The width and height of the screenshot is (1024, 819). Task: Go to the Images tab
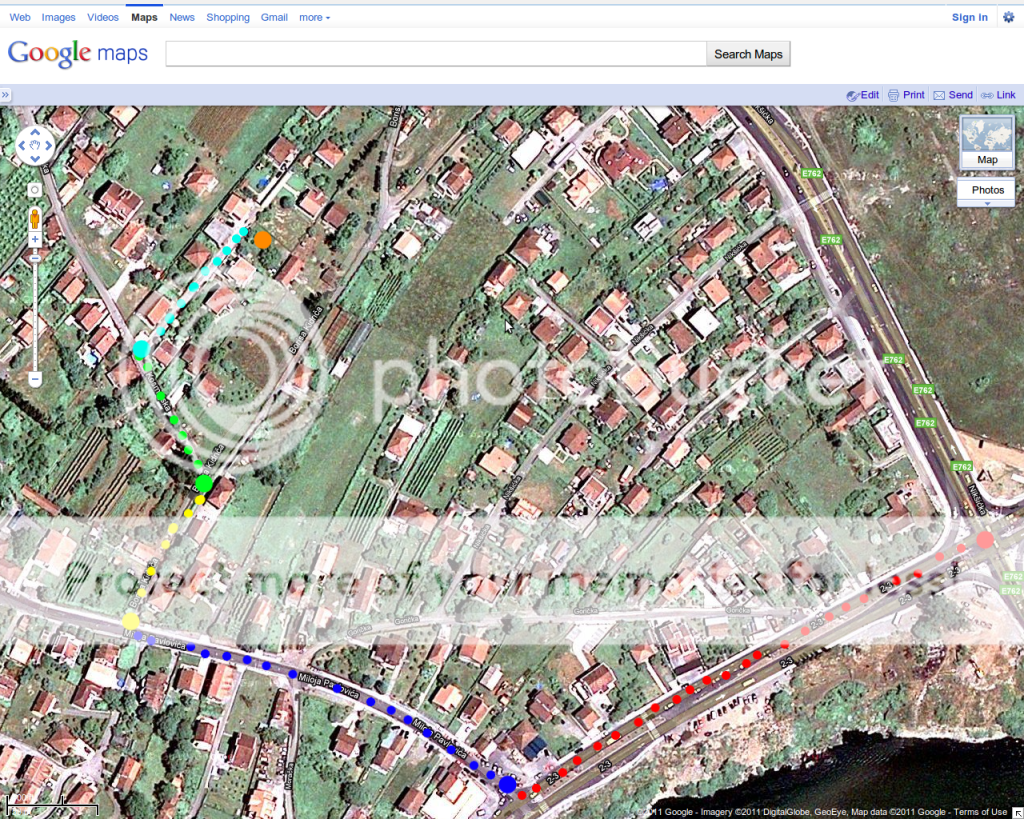pyautogui.click(x=58, y=17)
